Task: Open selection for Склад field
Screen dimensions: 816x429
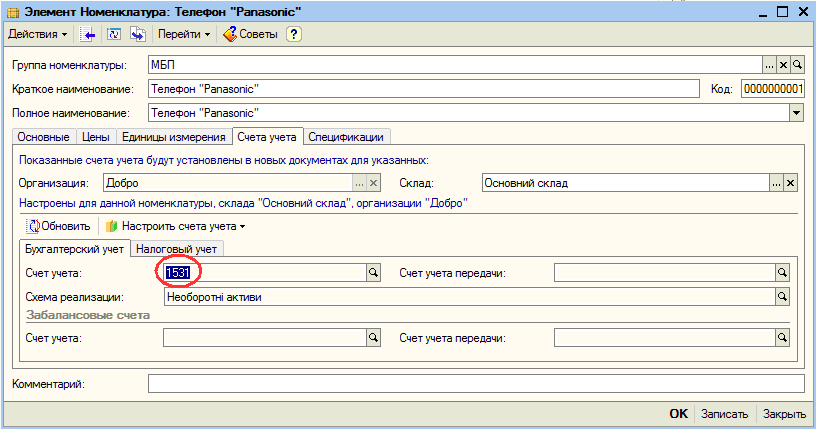Action: [776, 183]
